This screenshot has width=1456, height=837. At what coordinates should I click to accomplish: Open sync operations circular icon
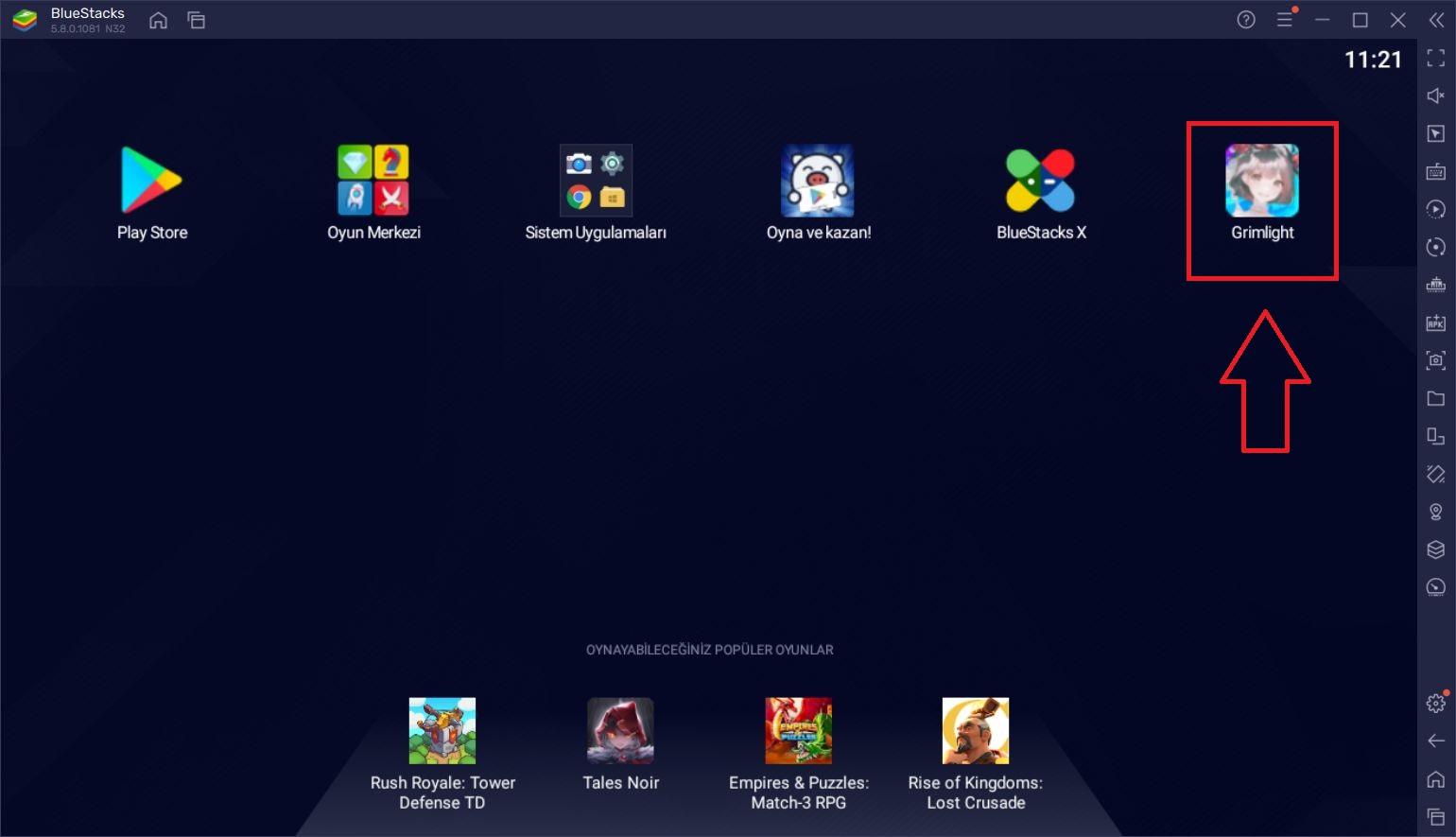tap(1436, 247)
